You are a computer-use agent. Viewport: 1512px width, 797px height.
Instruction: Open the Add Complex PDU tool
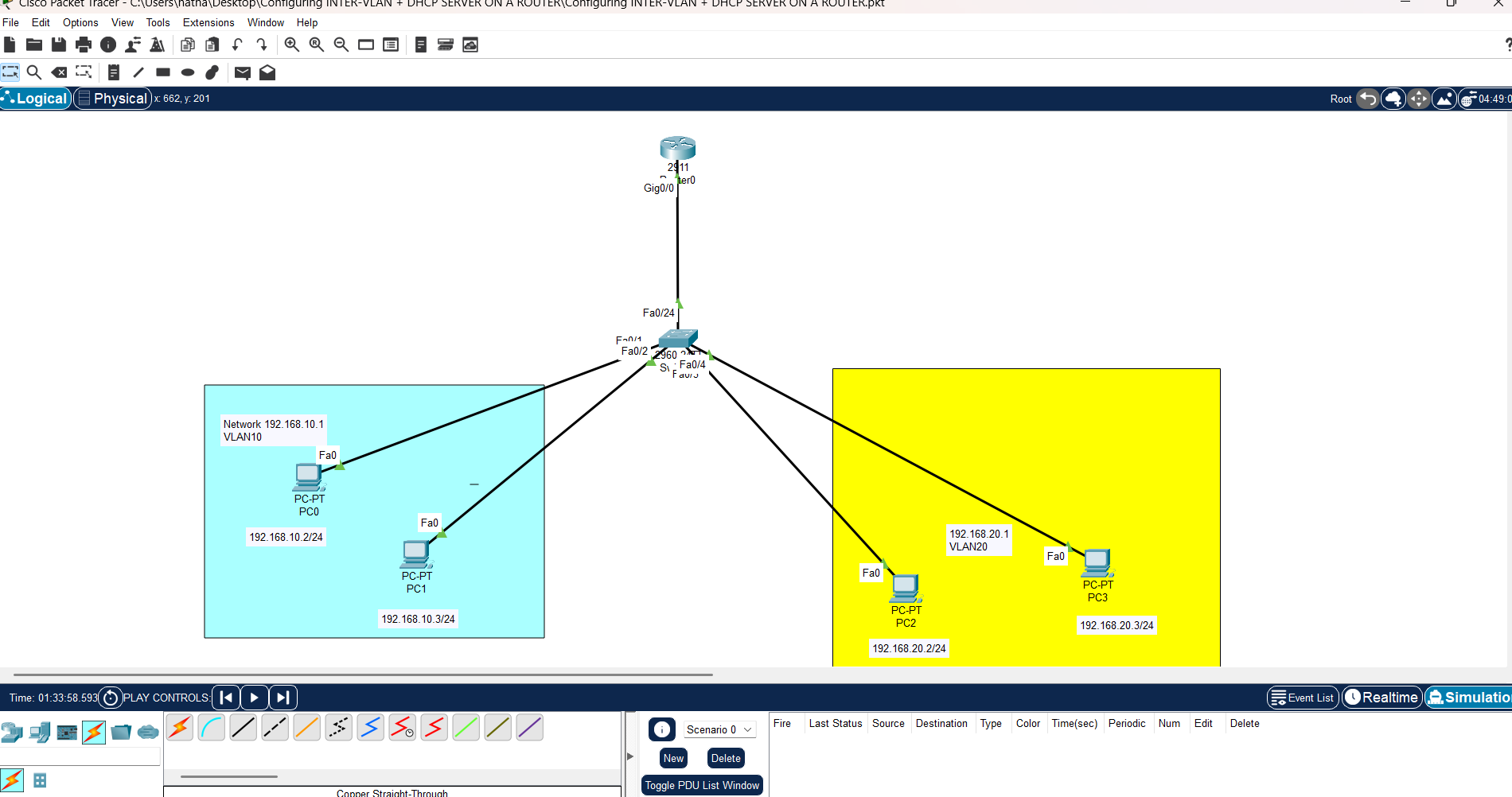(267, 72)
